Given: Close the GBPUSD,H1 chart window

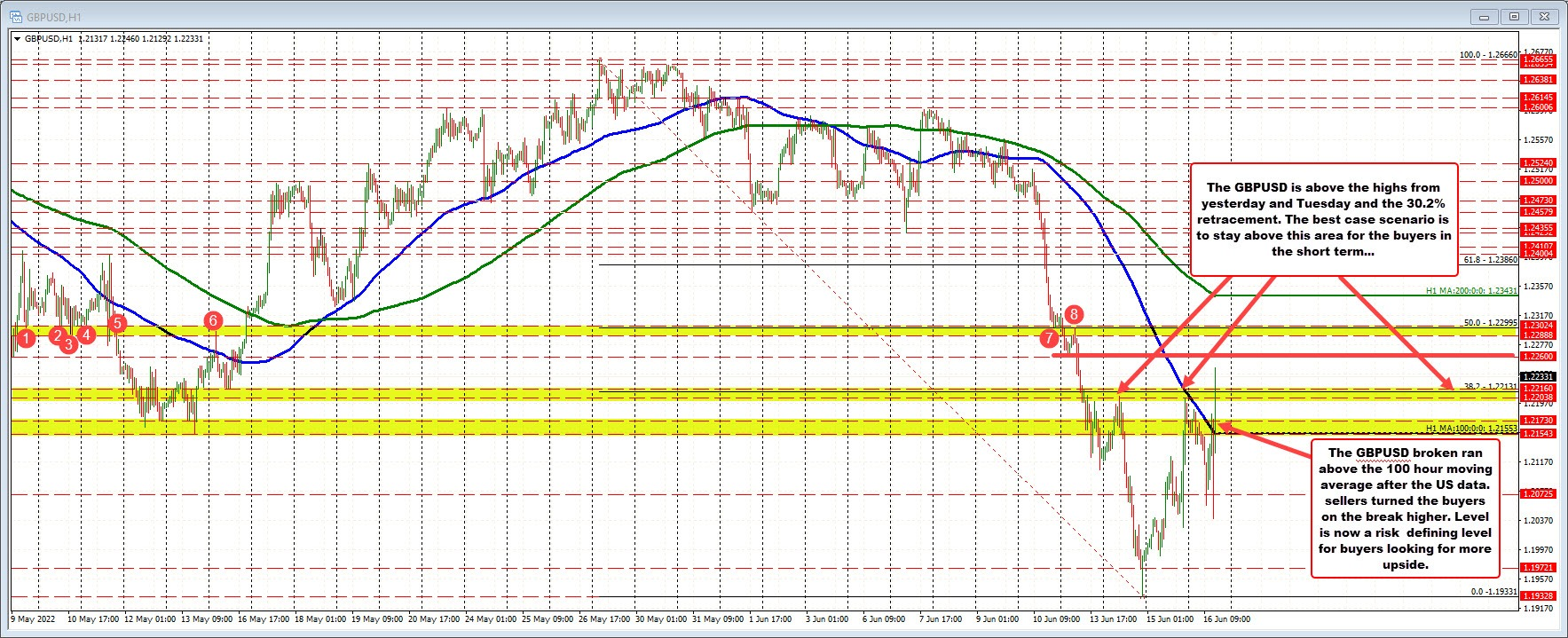Looking at the screenshot, I should click(1545, 16).
